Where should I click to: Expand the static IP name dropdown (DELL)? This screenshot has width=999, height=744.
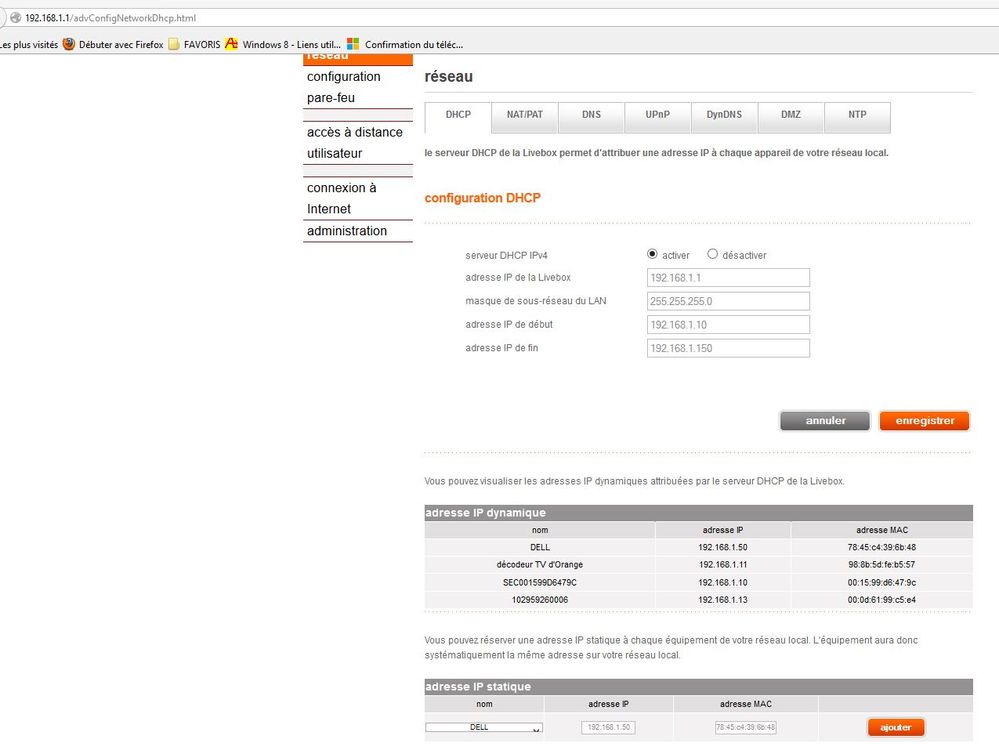pyautogui.click(x=484, y=728)
